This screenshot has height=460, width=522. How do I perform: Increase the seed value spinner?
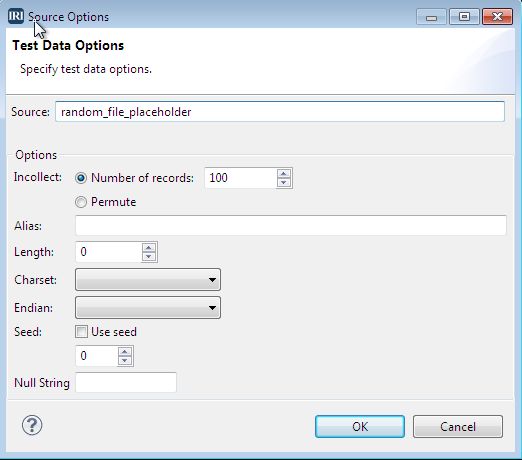124,352
